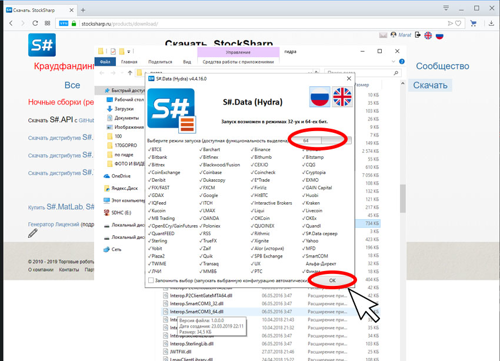Click the heart bookmark icon
This screenshot has width=500, height=361.
click(x=458, y=23)
